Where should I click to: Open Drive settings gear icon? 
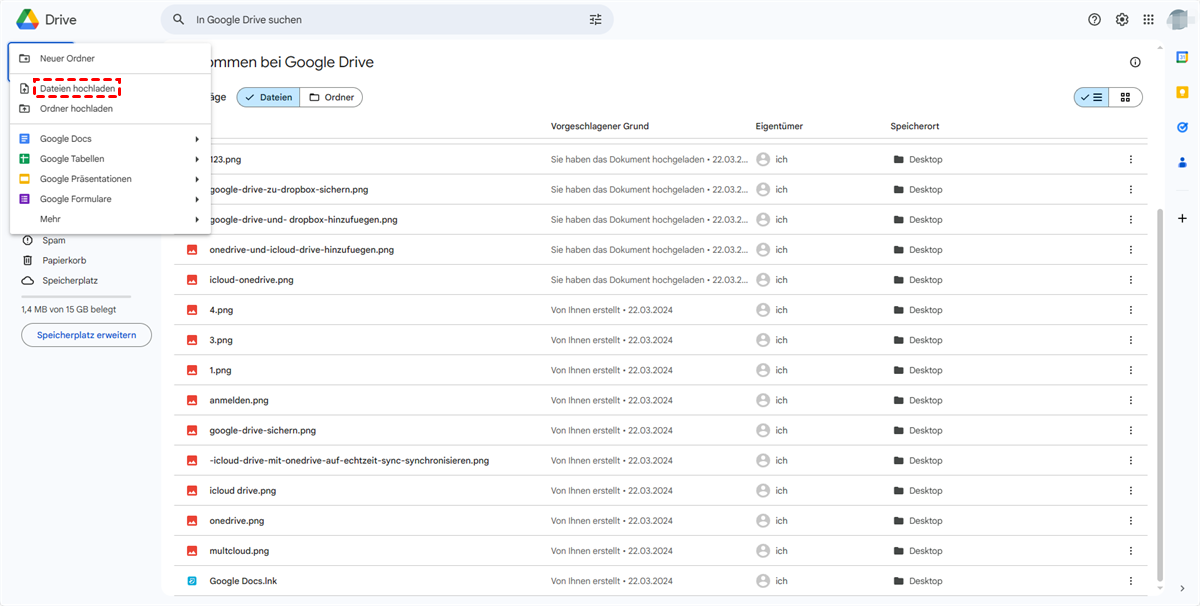pyautogui.click(x=1122, y=20)
